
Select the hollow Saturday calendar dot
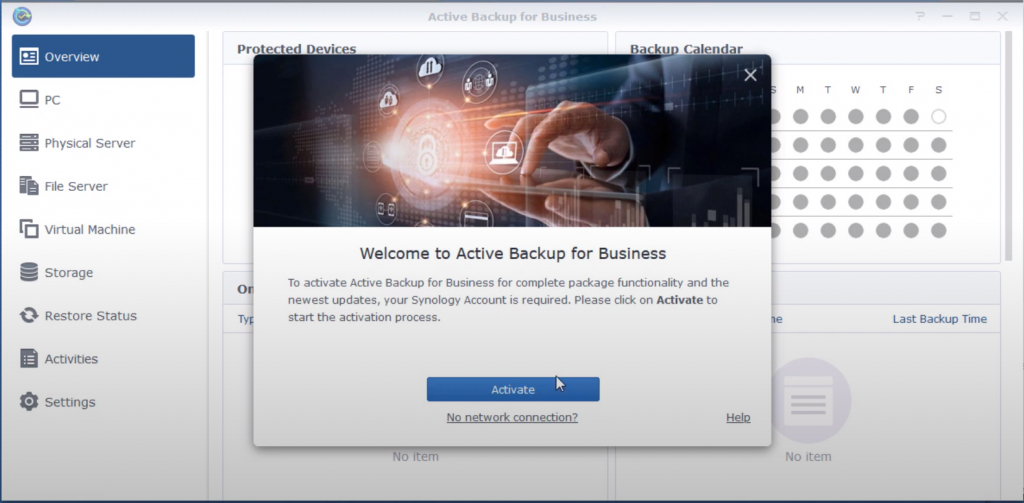tap(938, 117)
